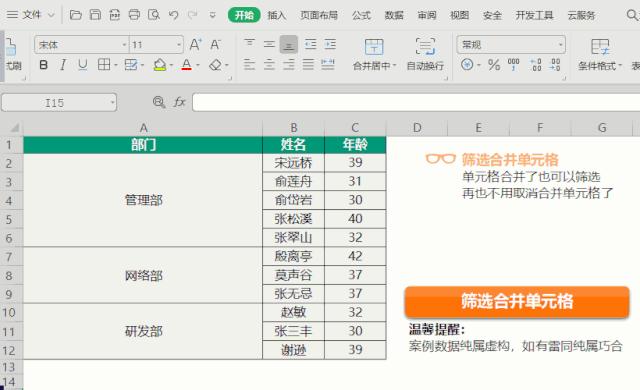Click the orange 筛选合并单元格 button
The width and height of the screenshot is (640, 390).
pos(517,301)
